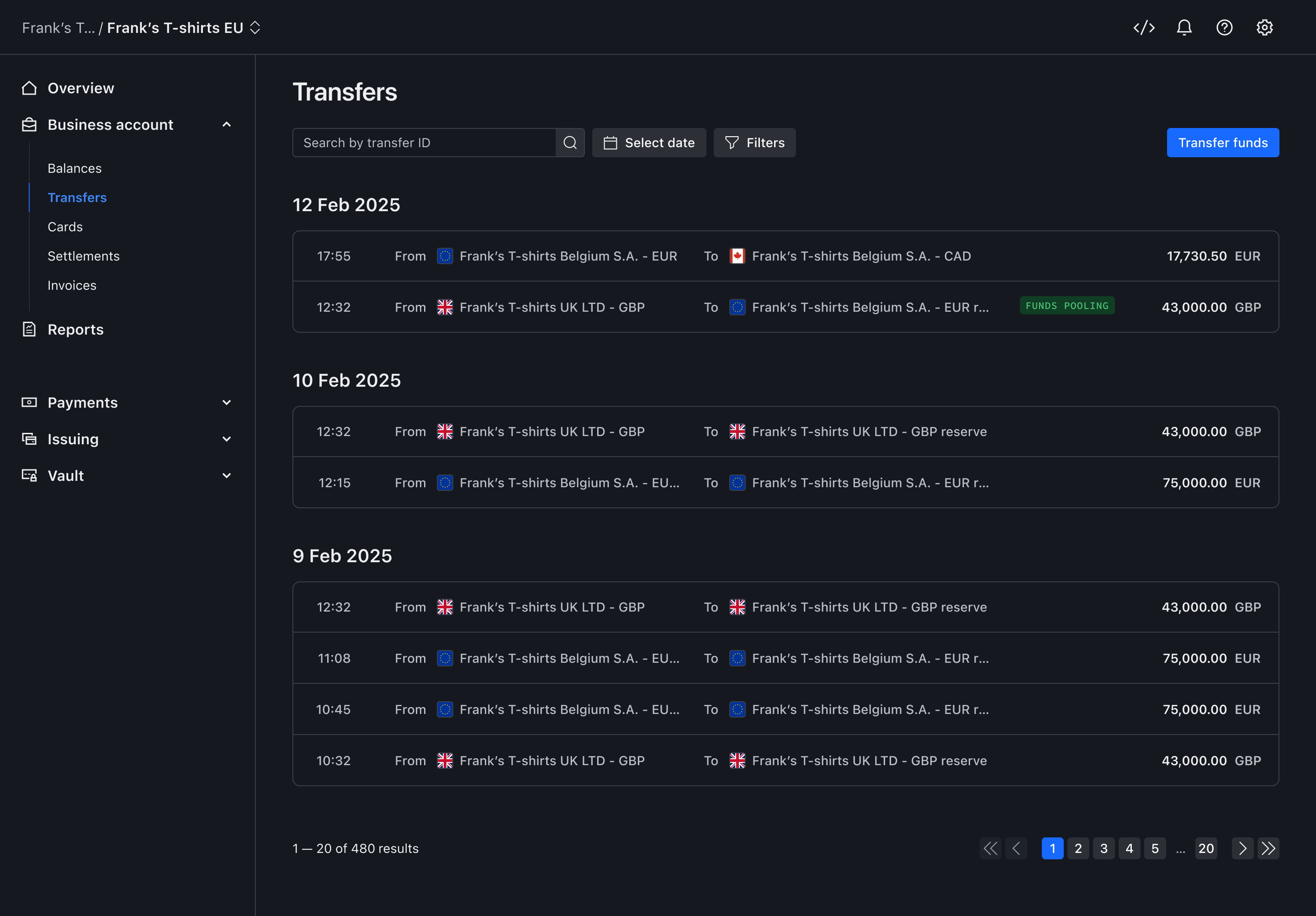Open Overview in the sidebar
The height and width of the screenshot is (916, 1316).
coord(81,88)
